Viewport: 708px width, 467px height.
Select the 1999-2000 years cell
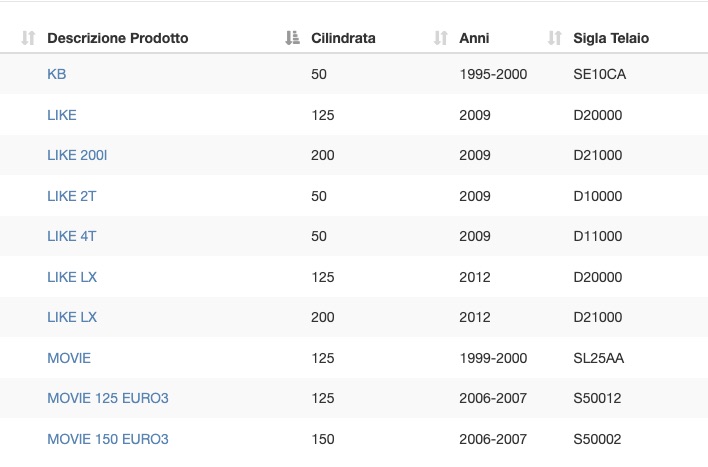click(493, 358)
